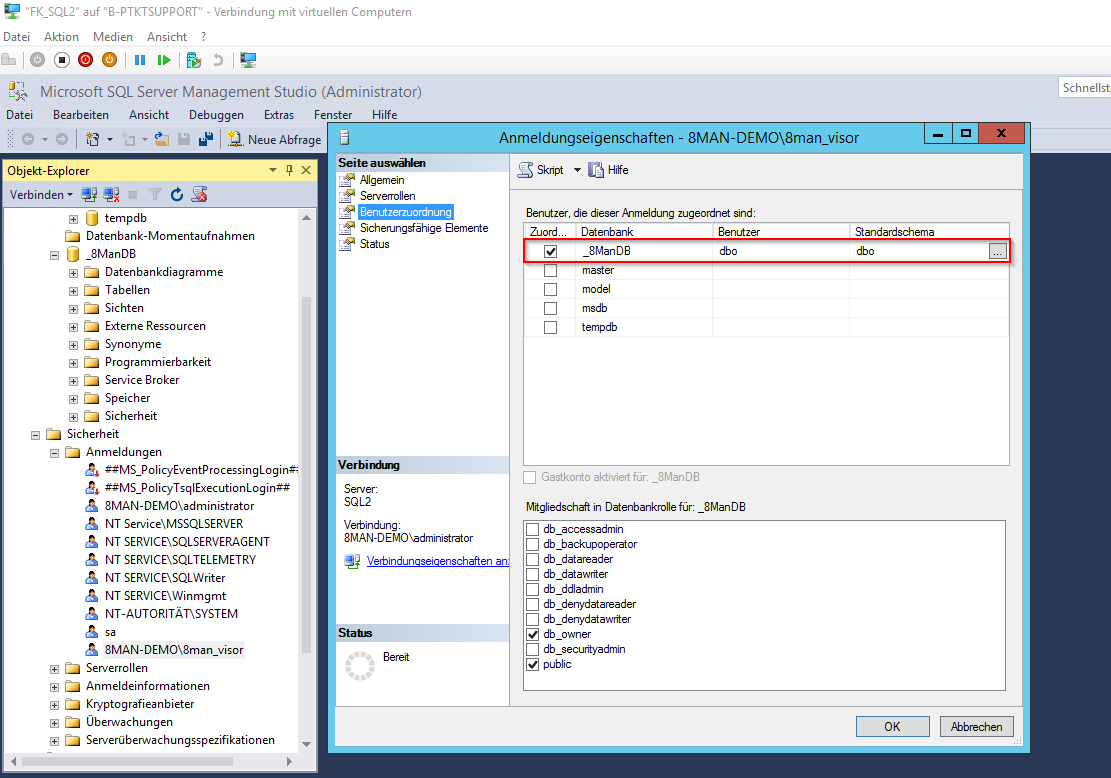Screen dimensions: 1111x778
Task: Uncheck the db_owner role membership
Action: [x=533, y=634]
